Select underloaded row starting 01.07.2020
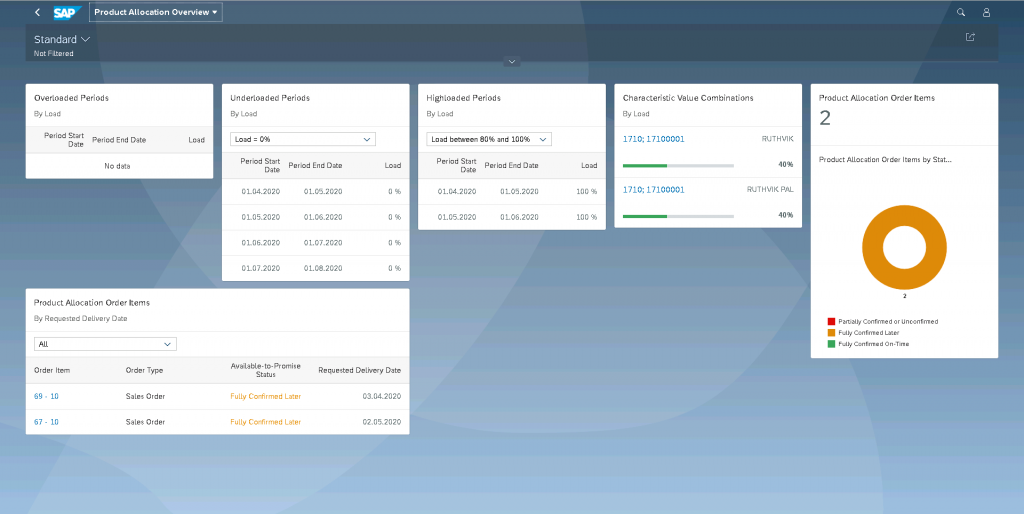1024x514 pixels. click(x=315, y=268)
